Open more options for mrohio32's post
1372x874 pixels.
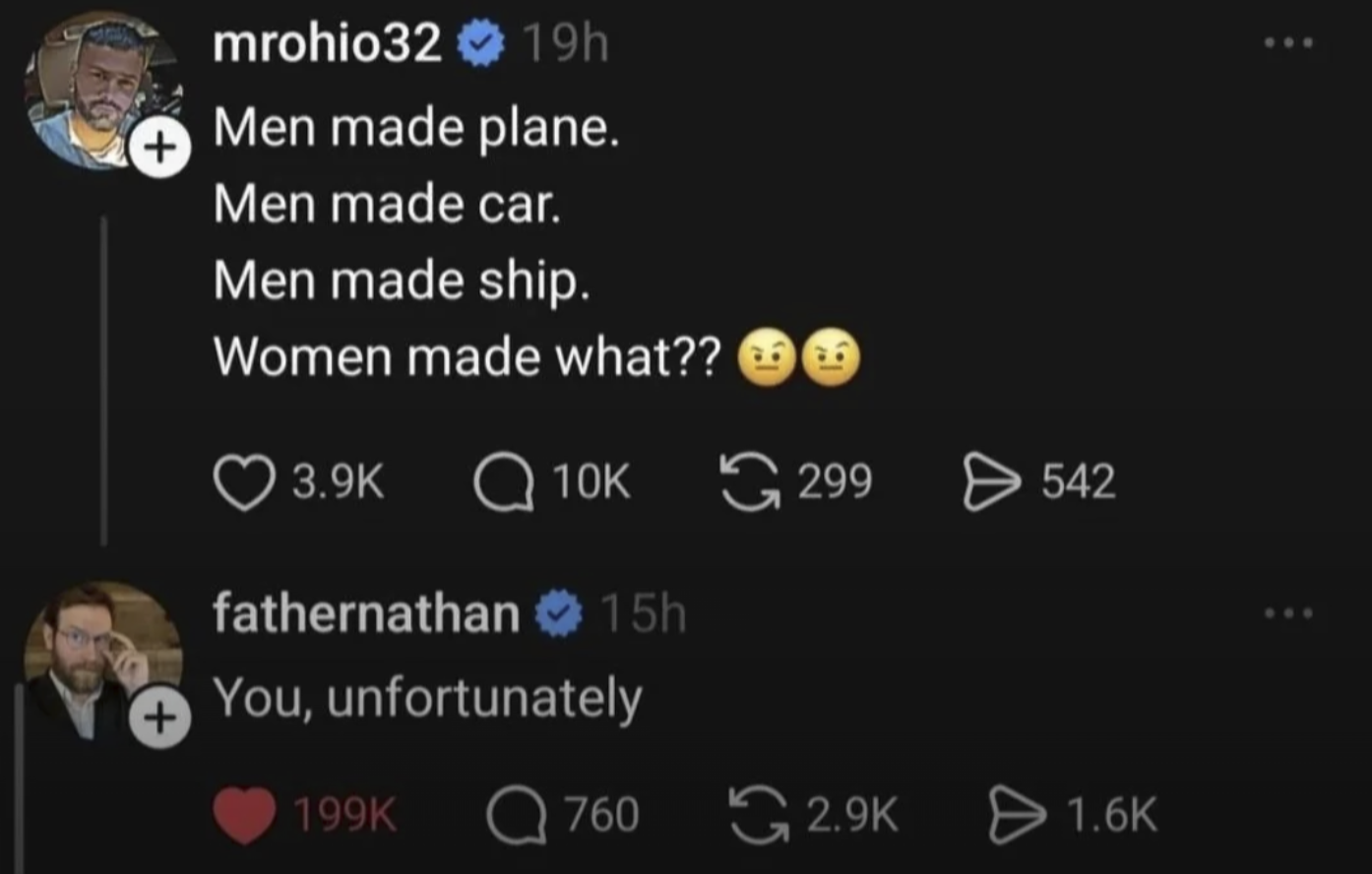pyautogui.click(x=1288, y=43)
